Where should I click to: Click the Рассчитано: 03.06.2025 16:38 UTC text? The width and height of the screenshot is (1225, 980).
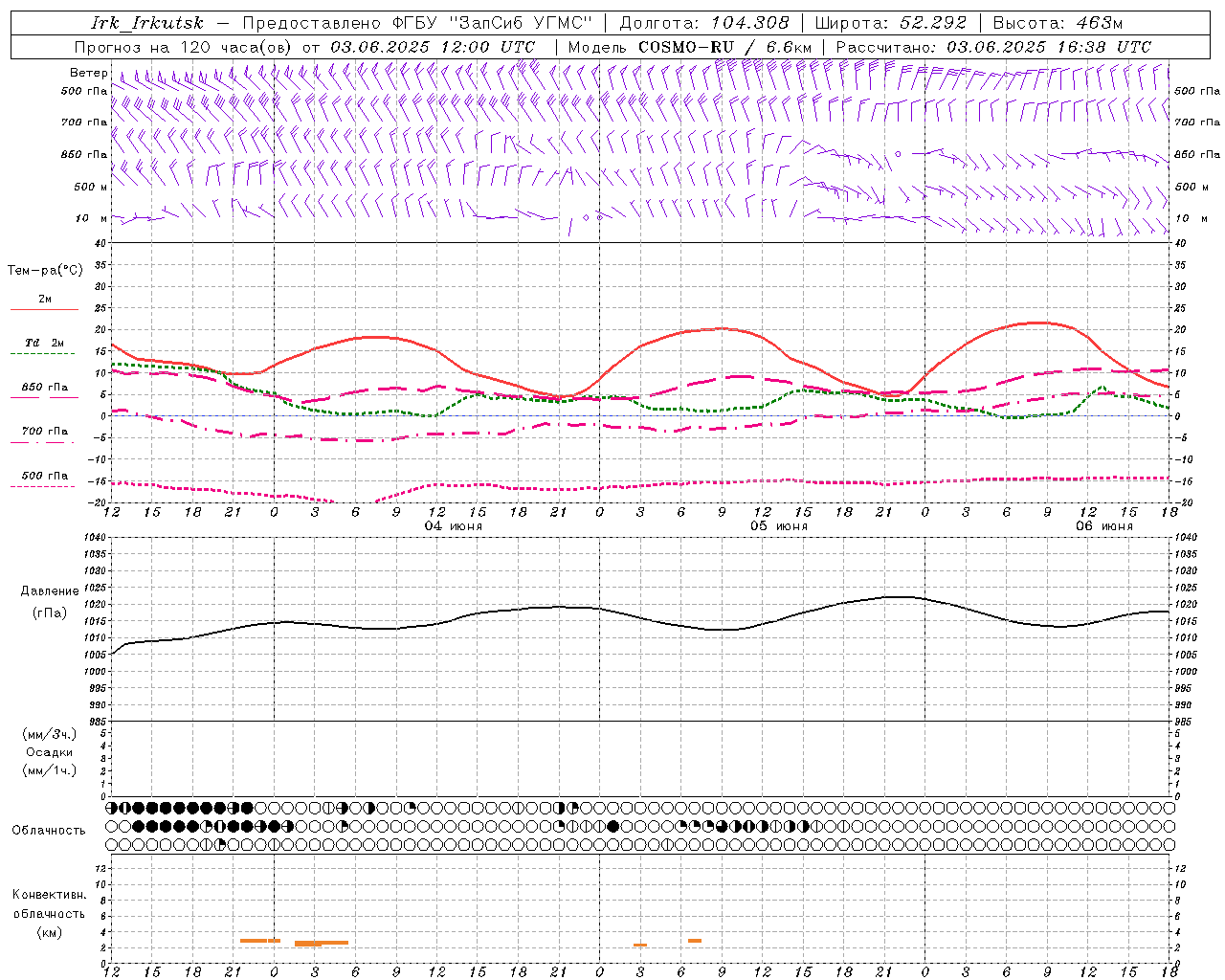[x=993, y=47]
